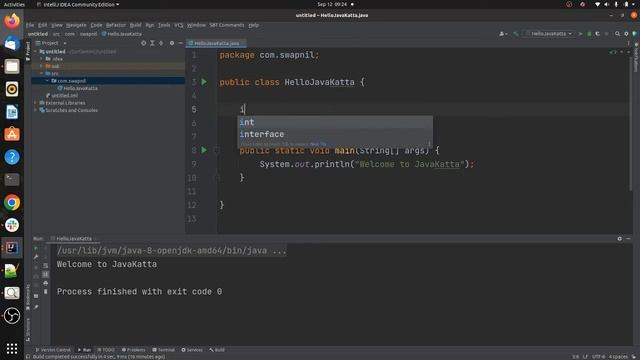Print the Run console output
Image resolution: width=640 pixels, height=360 pixels.
[45, 283]
